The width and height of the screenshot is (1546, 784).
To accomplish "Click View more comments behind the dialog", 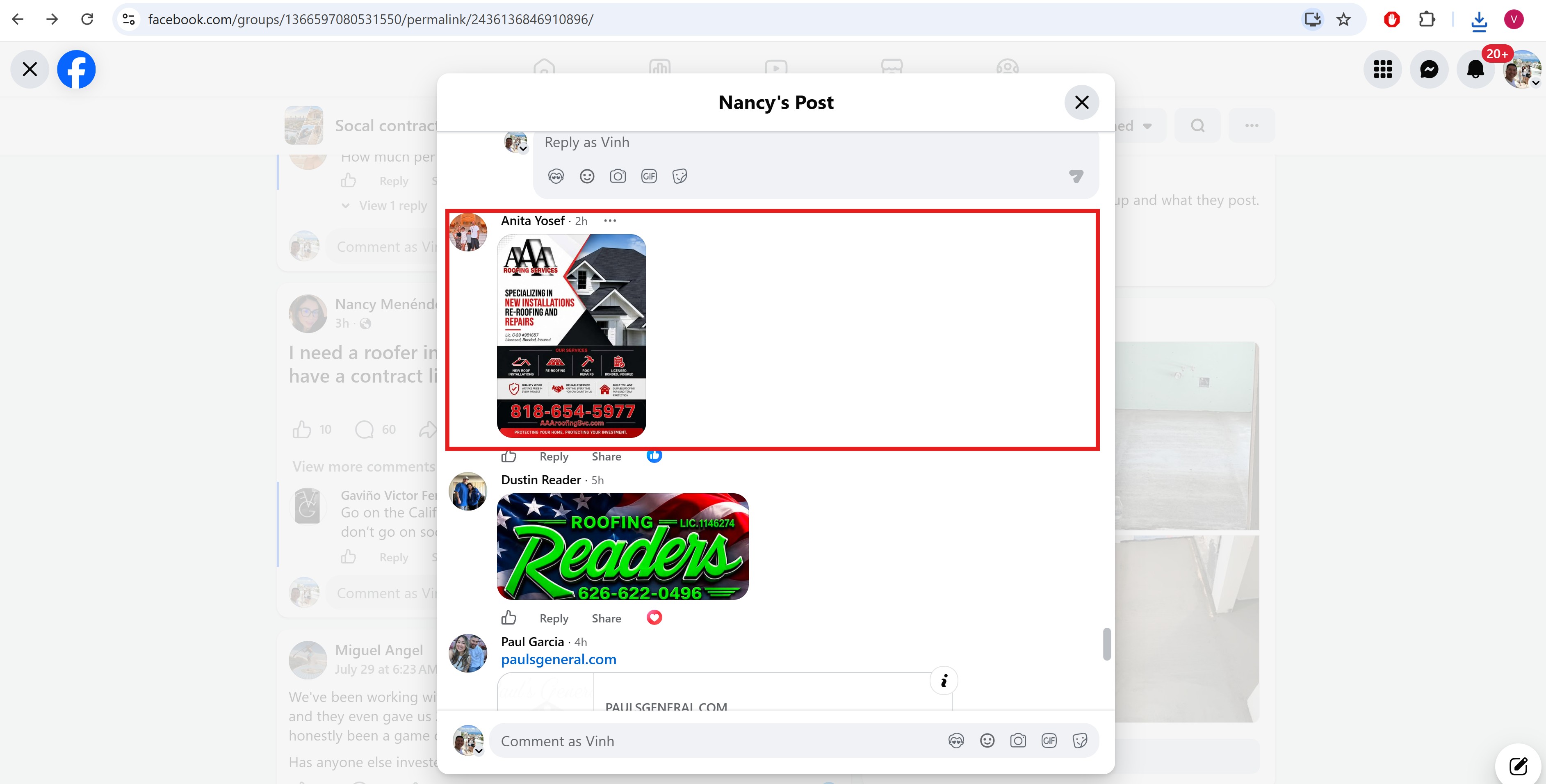I will pos(363,467).
